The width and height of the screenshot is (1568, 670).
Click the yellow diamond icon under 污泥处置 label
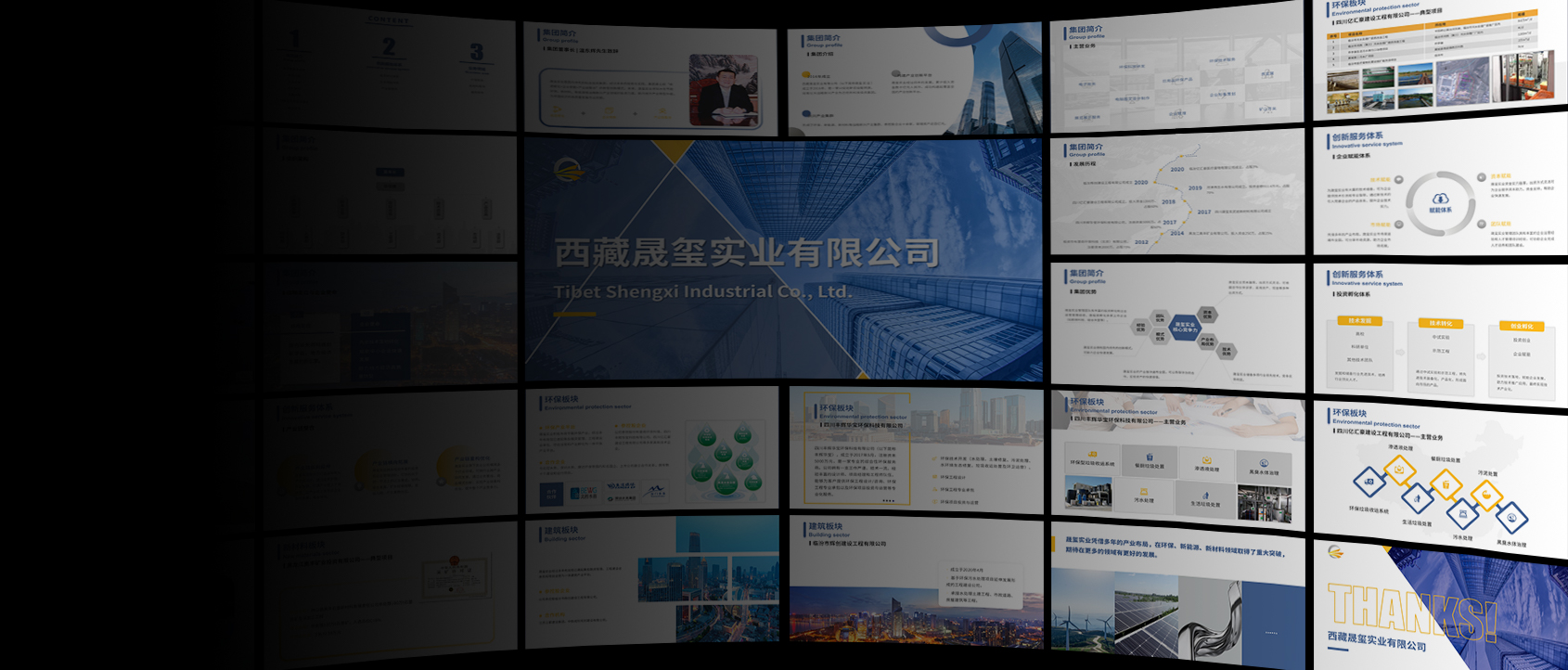[1486, 496]
